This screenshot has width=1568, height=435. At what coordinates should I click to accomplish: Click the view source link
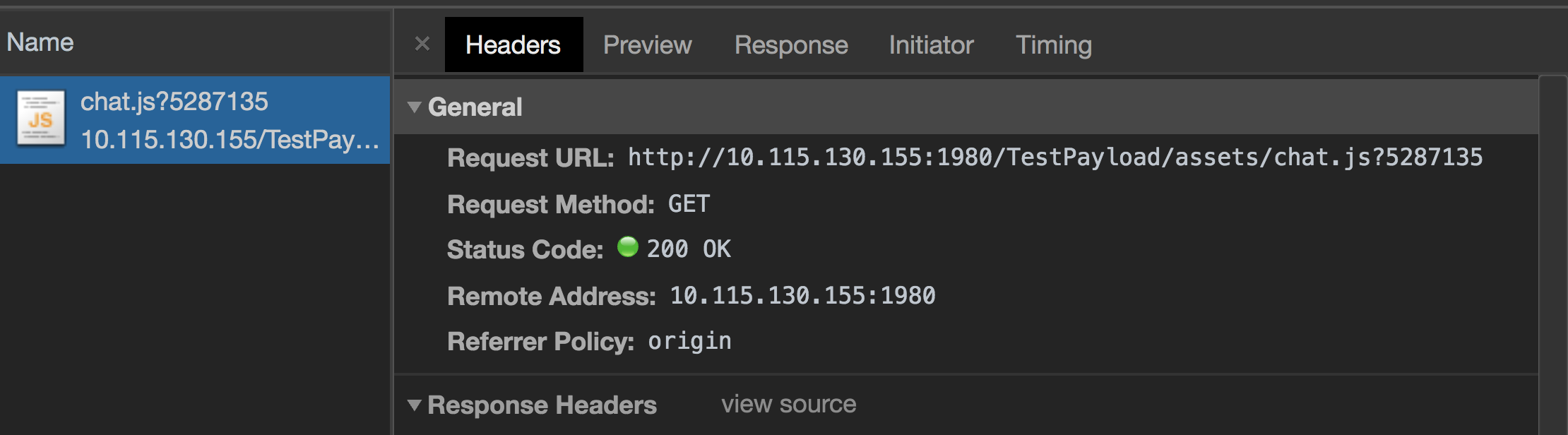point(788,405)
